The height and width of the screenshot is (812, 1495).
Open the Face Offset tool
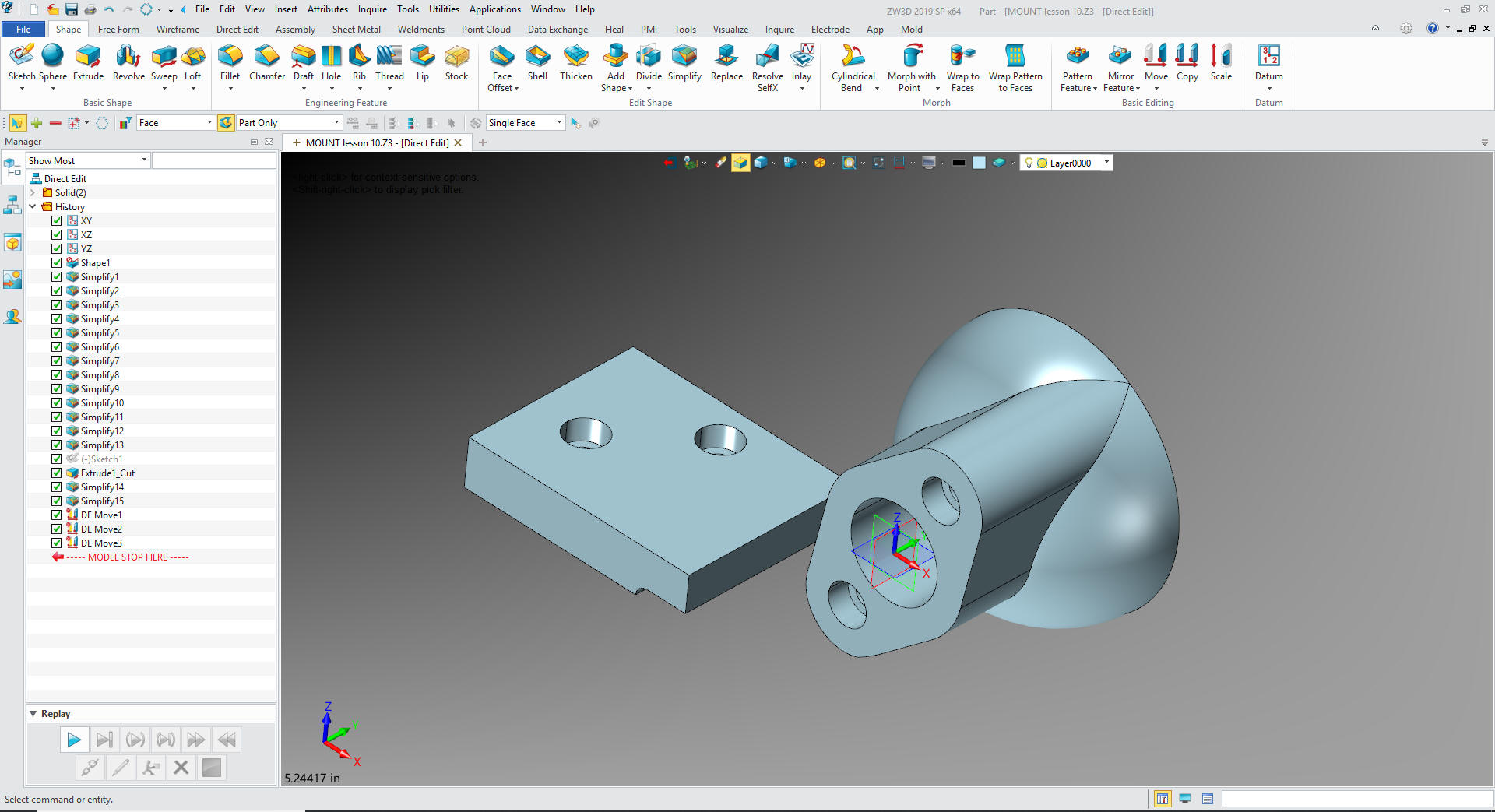(502, 68)
